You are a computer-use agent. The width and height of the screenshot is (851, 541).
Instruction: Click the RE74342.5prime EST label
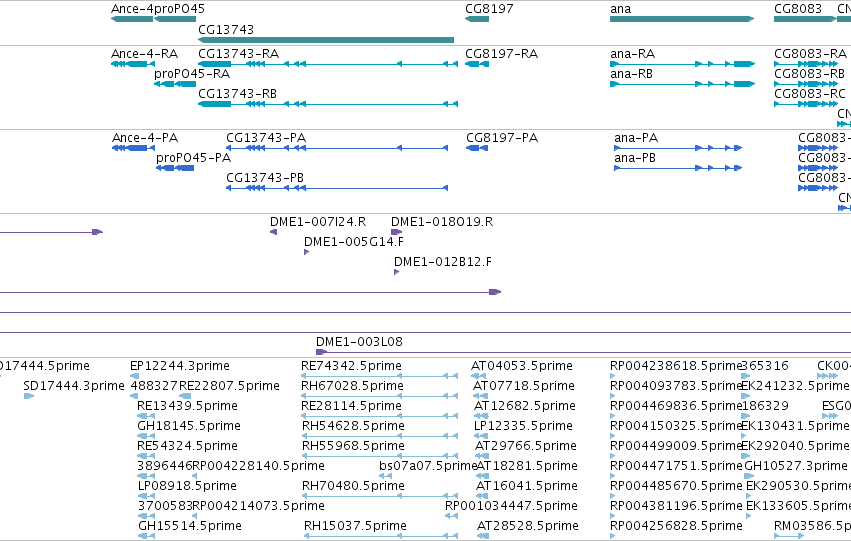click(x=351, y=366)
